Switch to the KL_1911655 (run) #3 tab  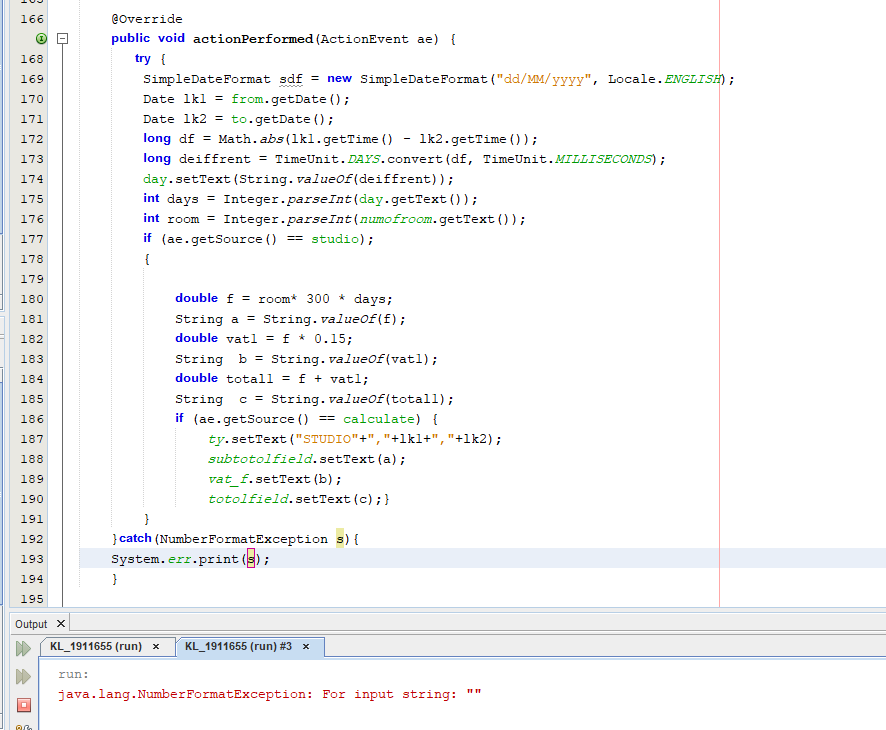coord(238,646)
